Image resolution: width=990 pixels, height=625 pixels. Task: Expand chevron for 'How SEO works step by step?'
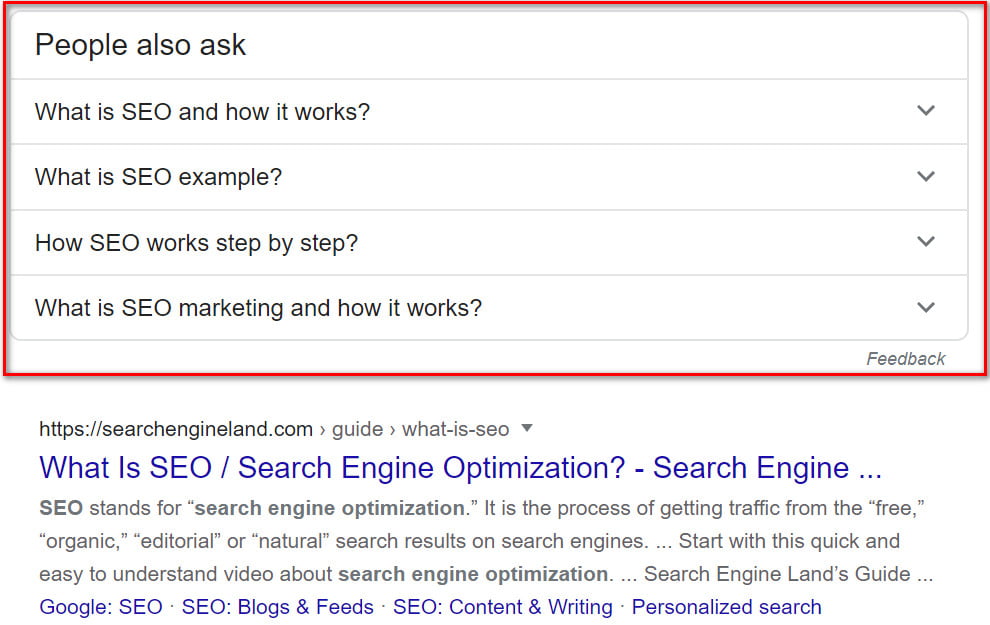(x=926, y=241)
